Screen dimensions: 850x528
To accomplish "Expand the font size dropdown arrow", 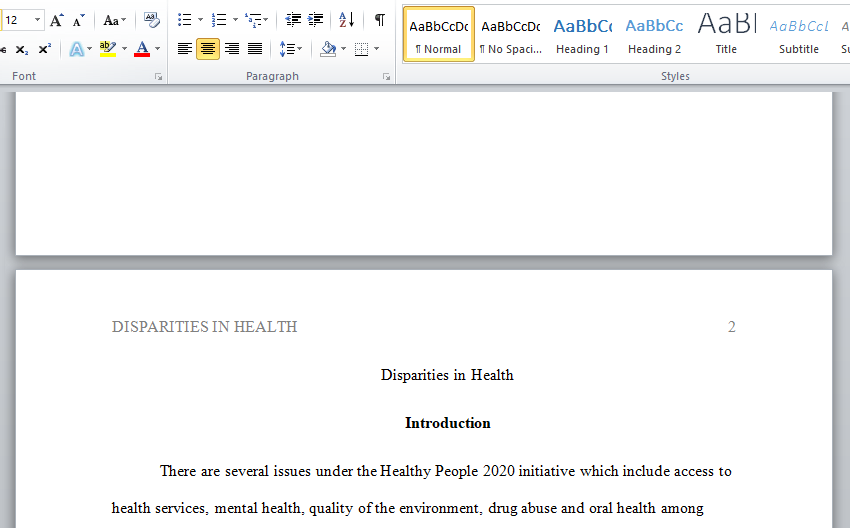I will click(37, 21).
